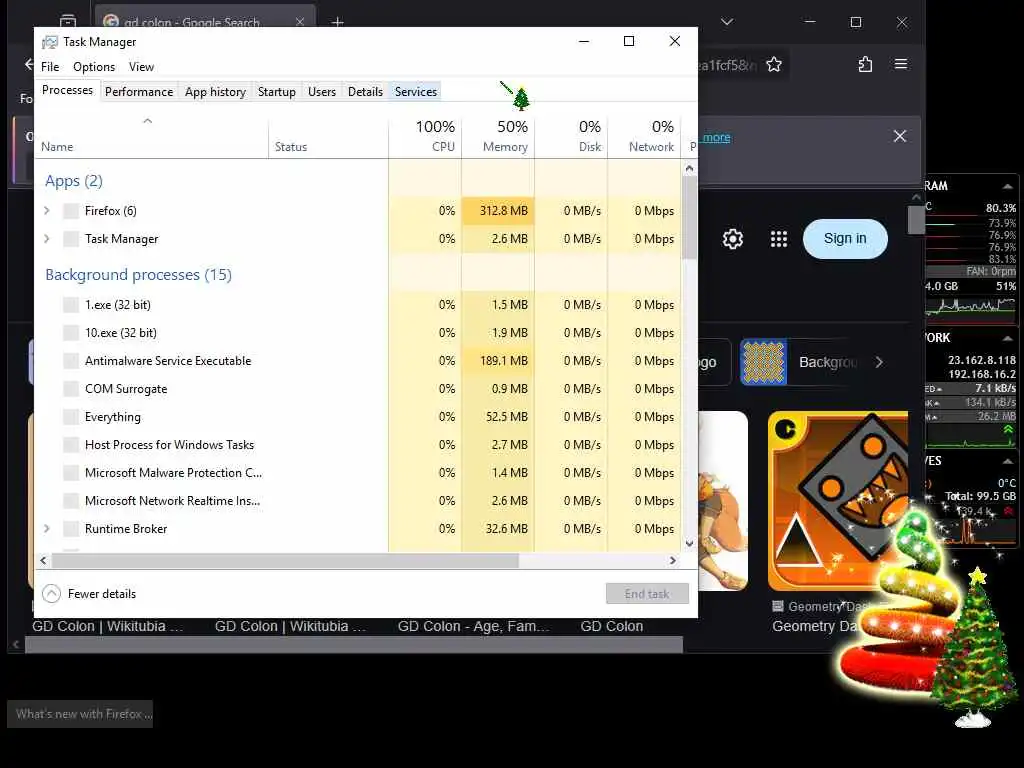Image resolution: width=1024 pixels, height=768 pixels.
Task: Click the Firefox page vertical scrollbar thumb
Action: [x=916, y=219]
